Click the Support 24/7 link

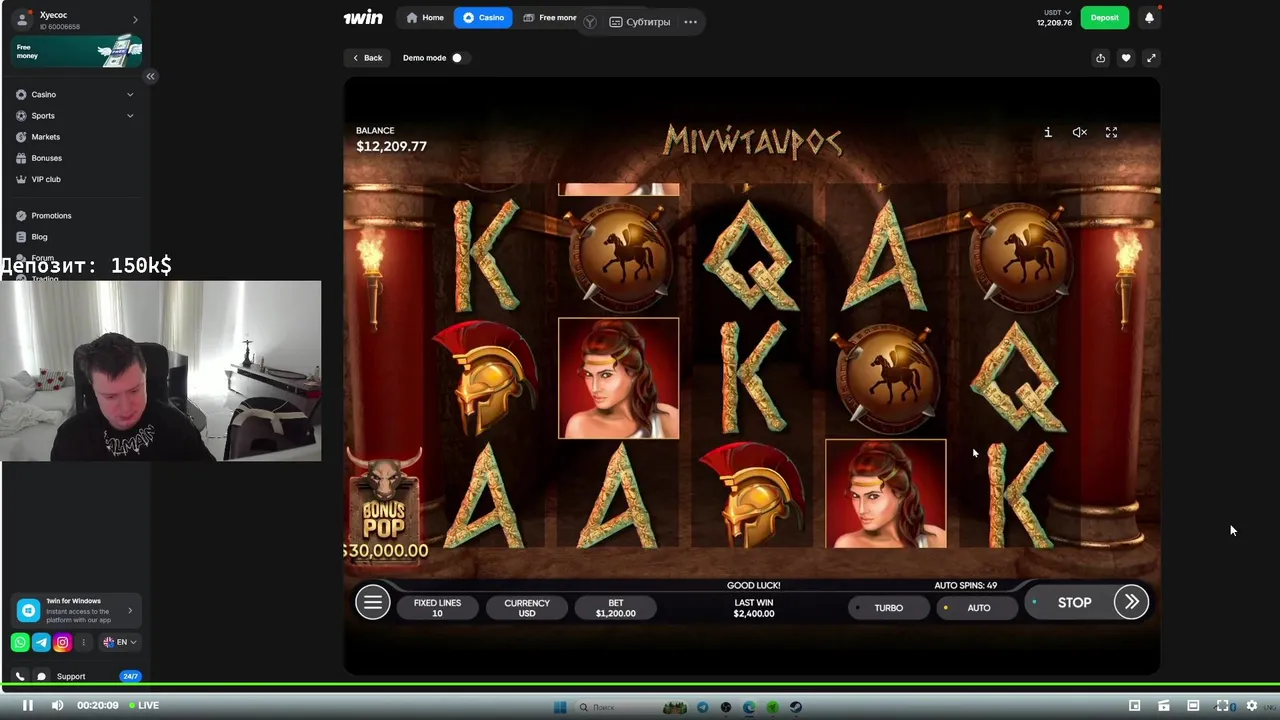pos(86,676)
